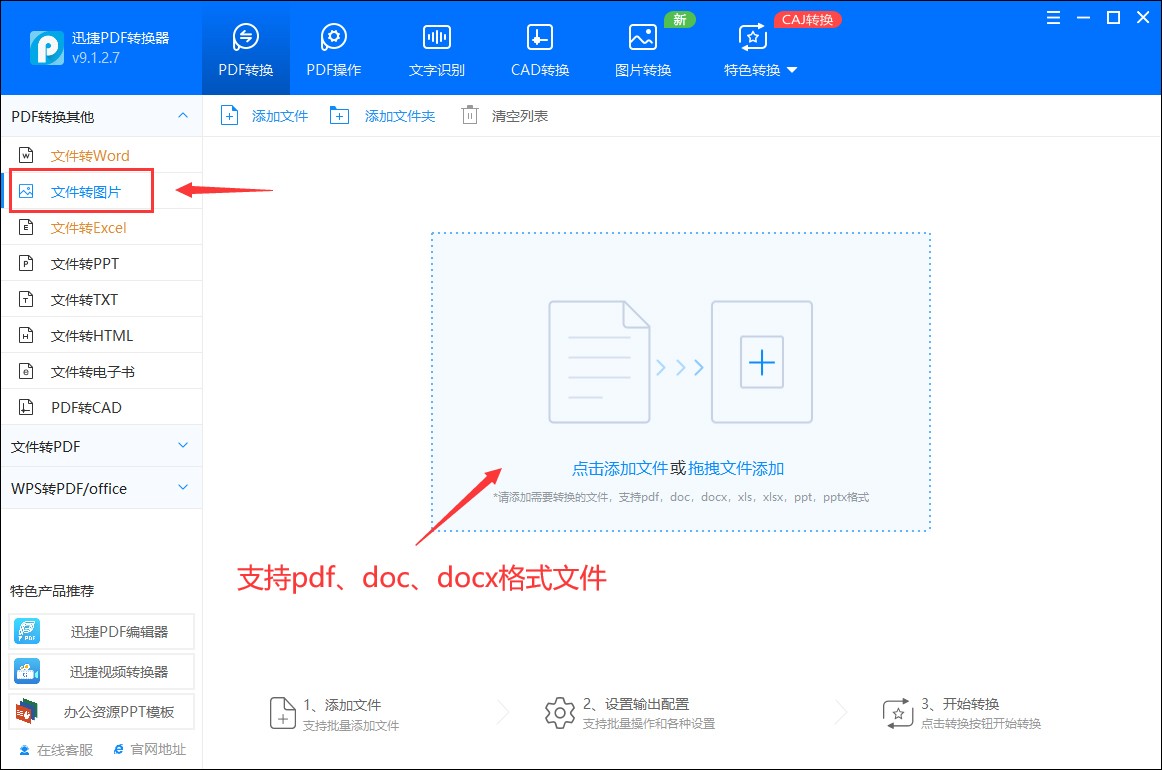Image resolution: width=1162 pixels, height=770 pixels.
Task: Click the TXT icon next to 文件转TXT
Action: [26, 299]
